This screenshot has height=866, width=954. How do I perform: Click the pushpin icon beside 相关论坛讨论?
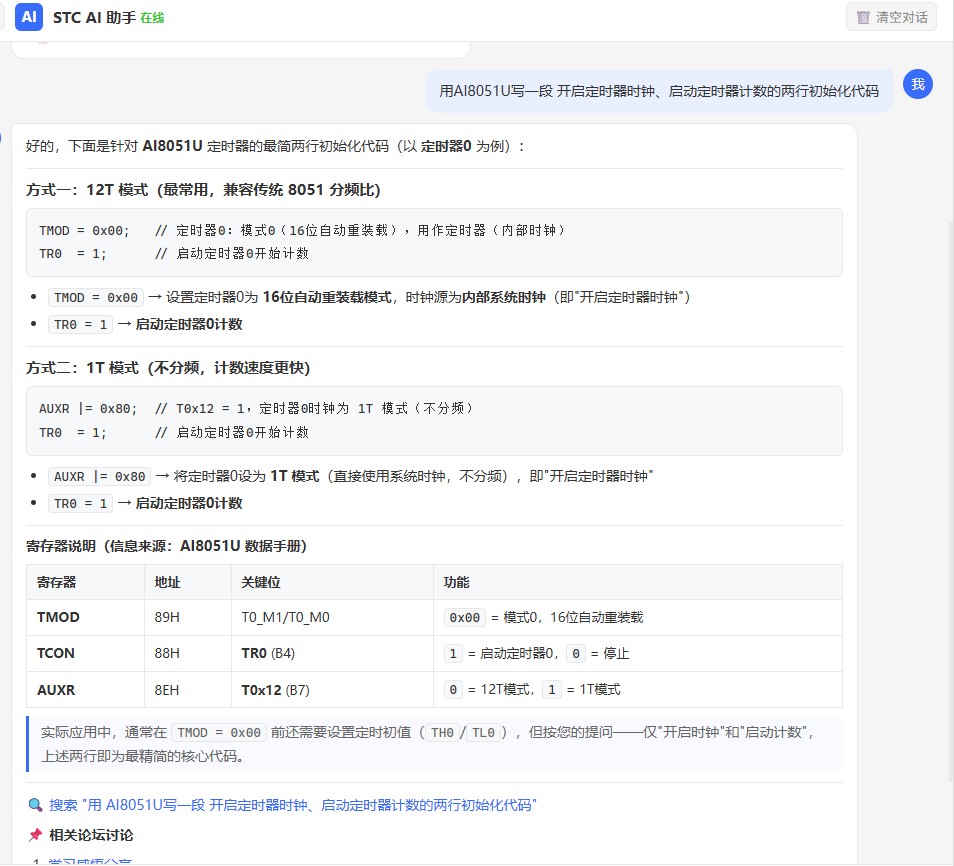click(35, 835)
